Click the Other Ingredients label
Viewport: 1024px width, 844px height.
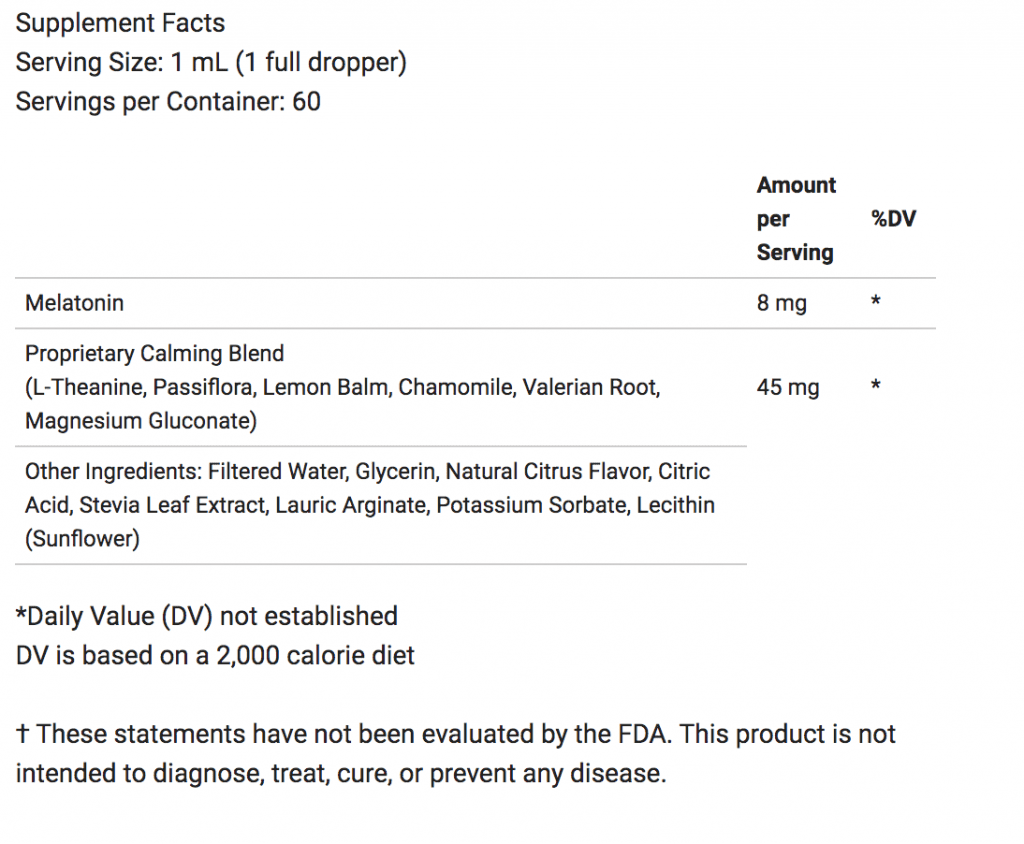[x=113, y=472]
